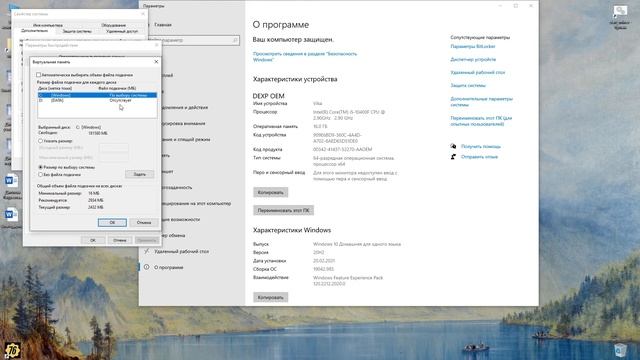640x360 pixels.
Task: Open Буфер обмена in Settings sidebar
Action: click(x=173, y=235)
